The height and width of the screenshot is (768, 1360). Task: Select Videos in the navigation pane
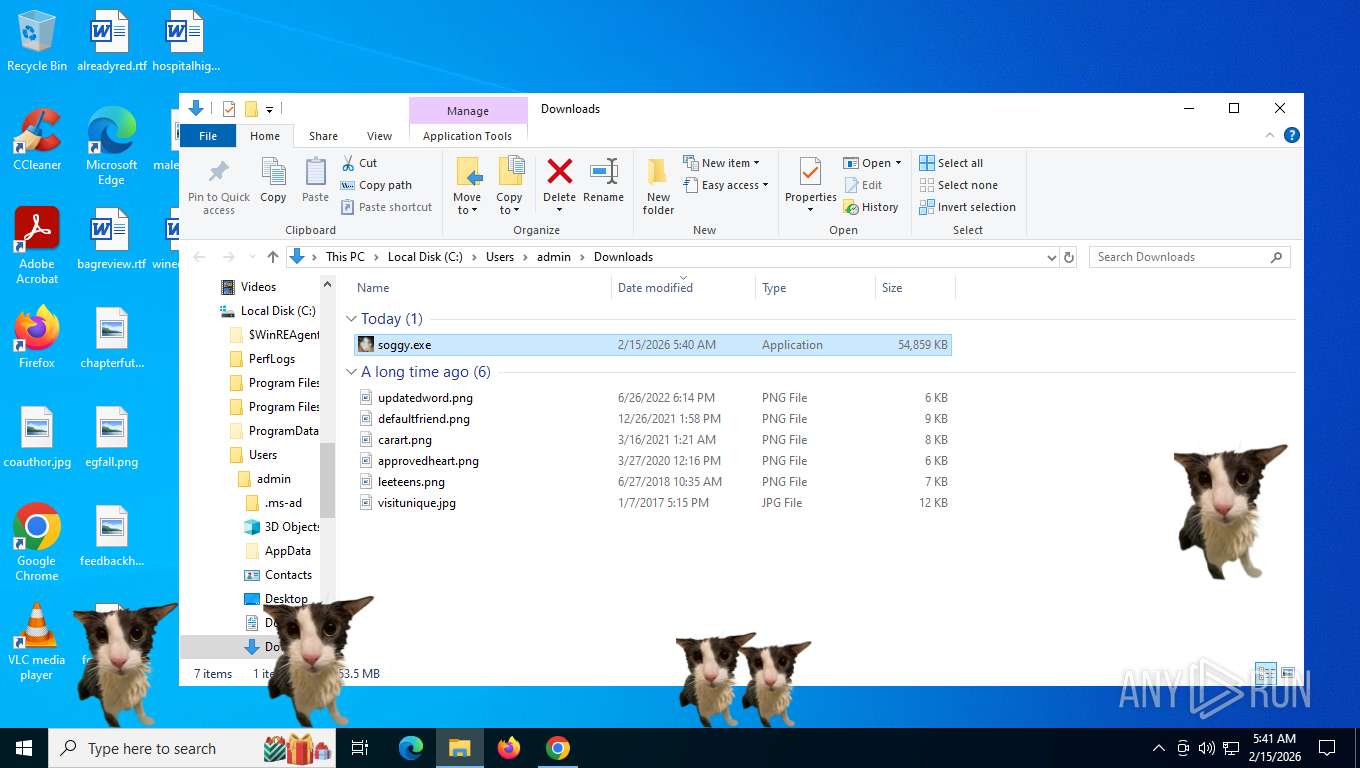258,287
